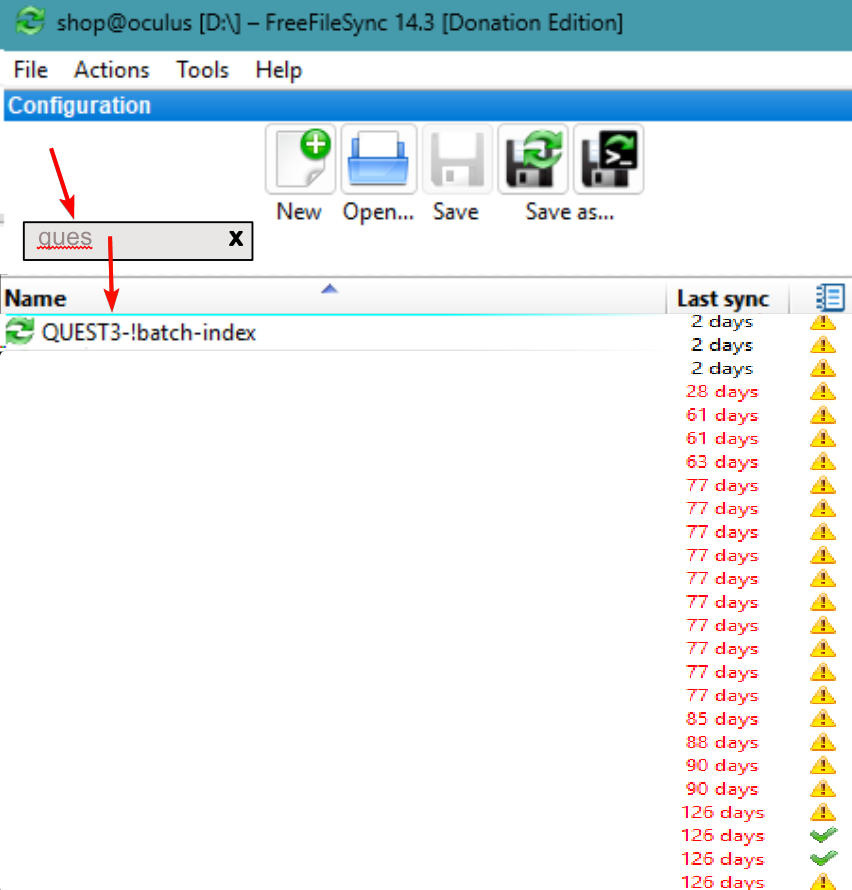Click FreeFileSync logo in title bar
Screen dimensions: 852x890
tap(30, 22)
